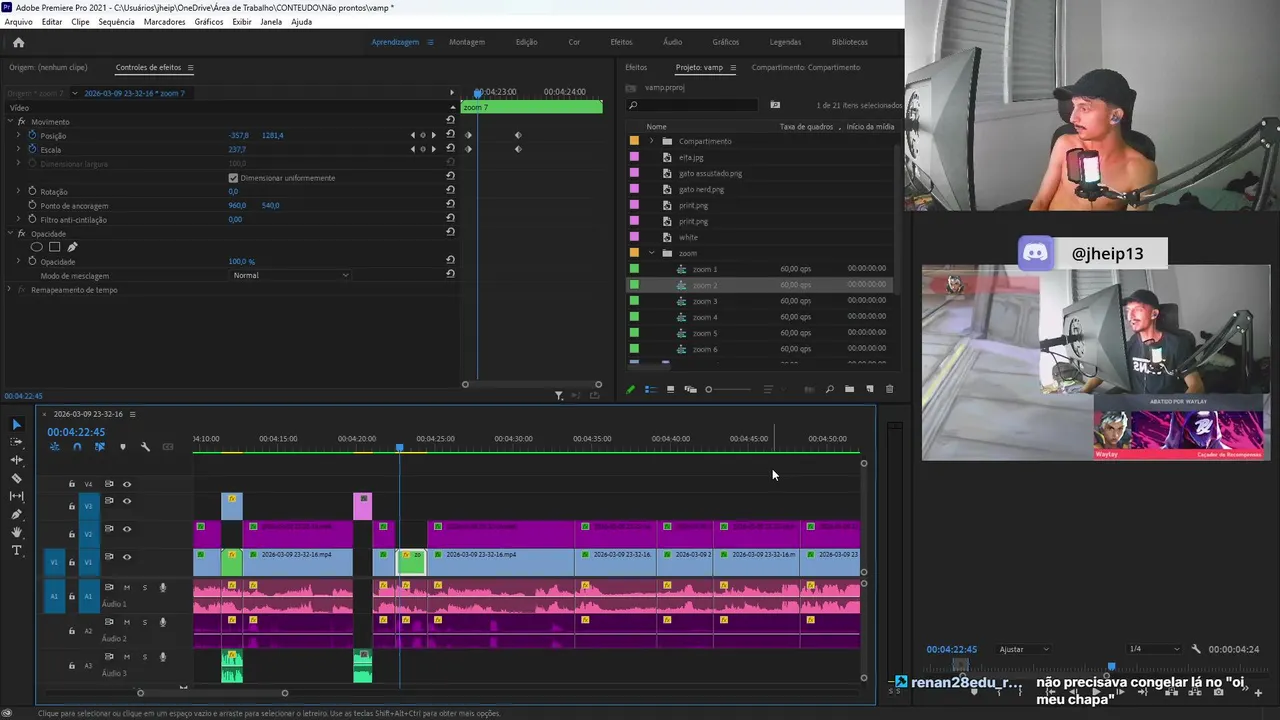Toggle timeline Snap magnet icon
Screen dimensions: 1280x720
point(77,447)
